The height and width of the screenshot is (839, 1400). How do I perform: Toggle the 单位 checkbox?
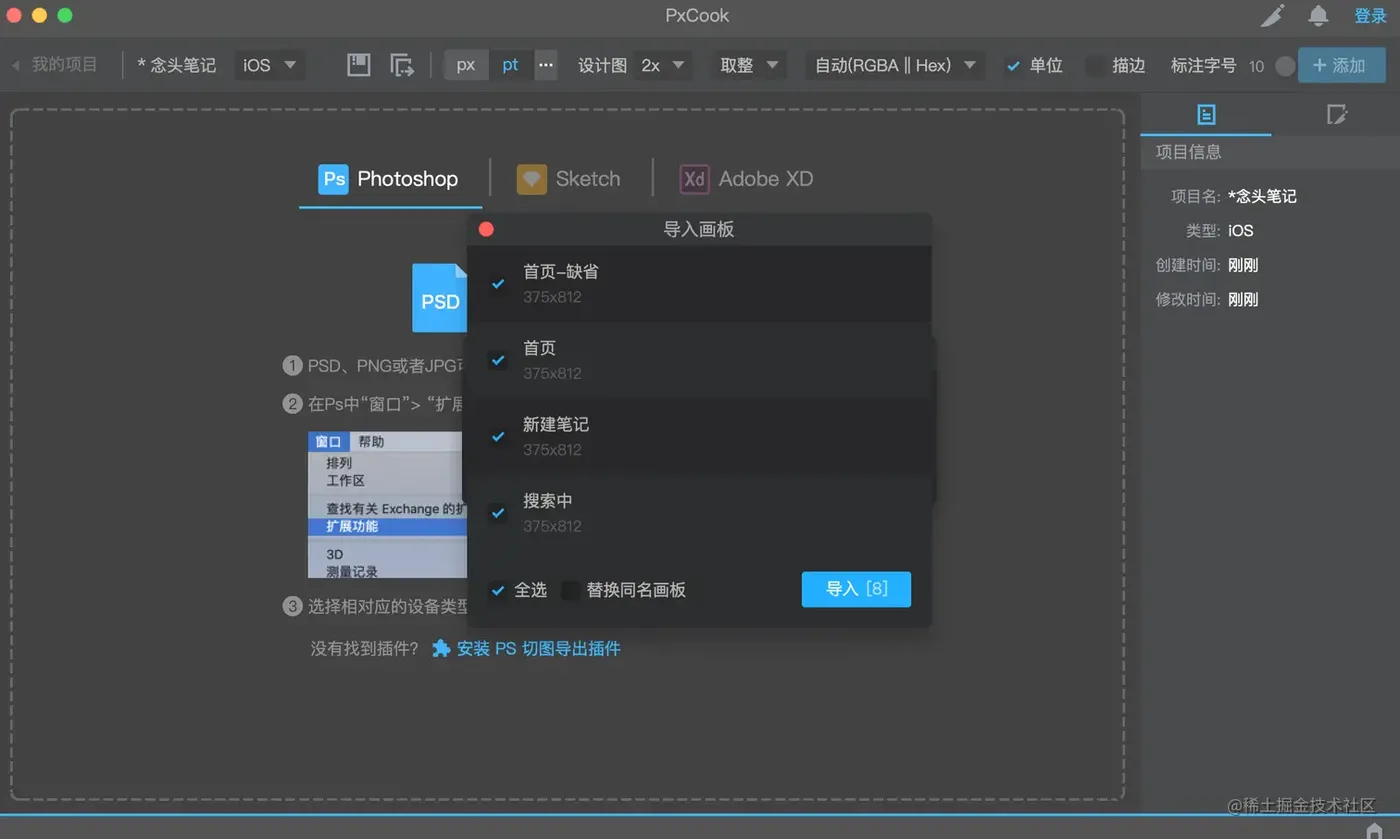[1014, 66]
